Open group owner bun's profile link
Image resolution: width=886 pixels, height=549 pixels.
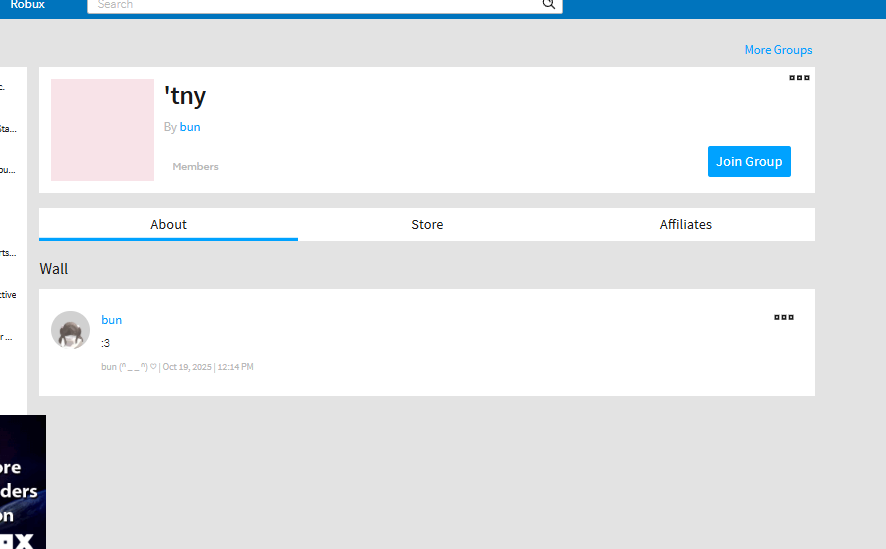[190, 127]
